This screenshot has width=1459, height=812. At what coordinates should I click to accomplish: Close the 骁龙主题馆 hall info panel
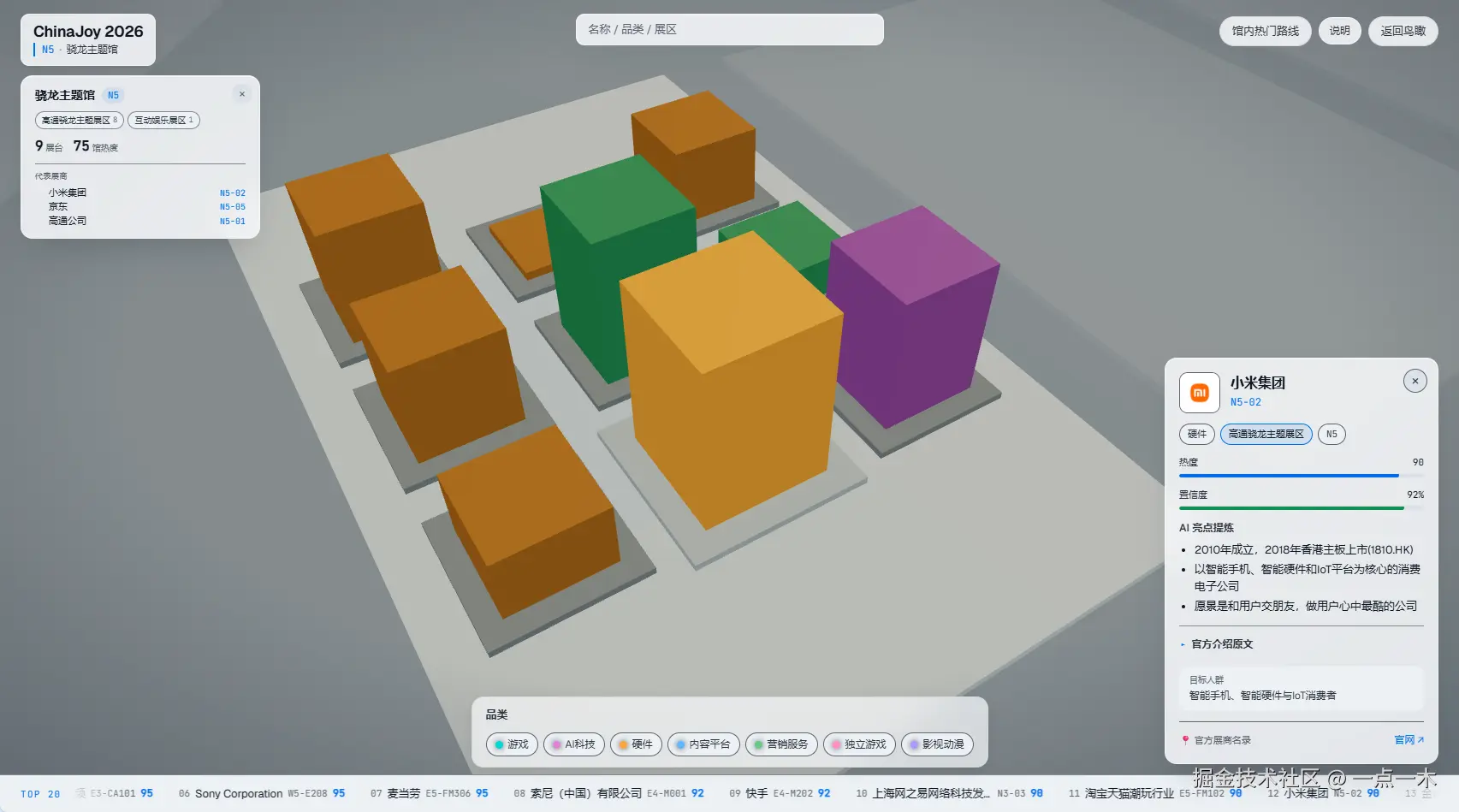(x=242, y=94)
